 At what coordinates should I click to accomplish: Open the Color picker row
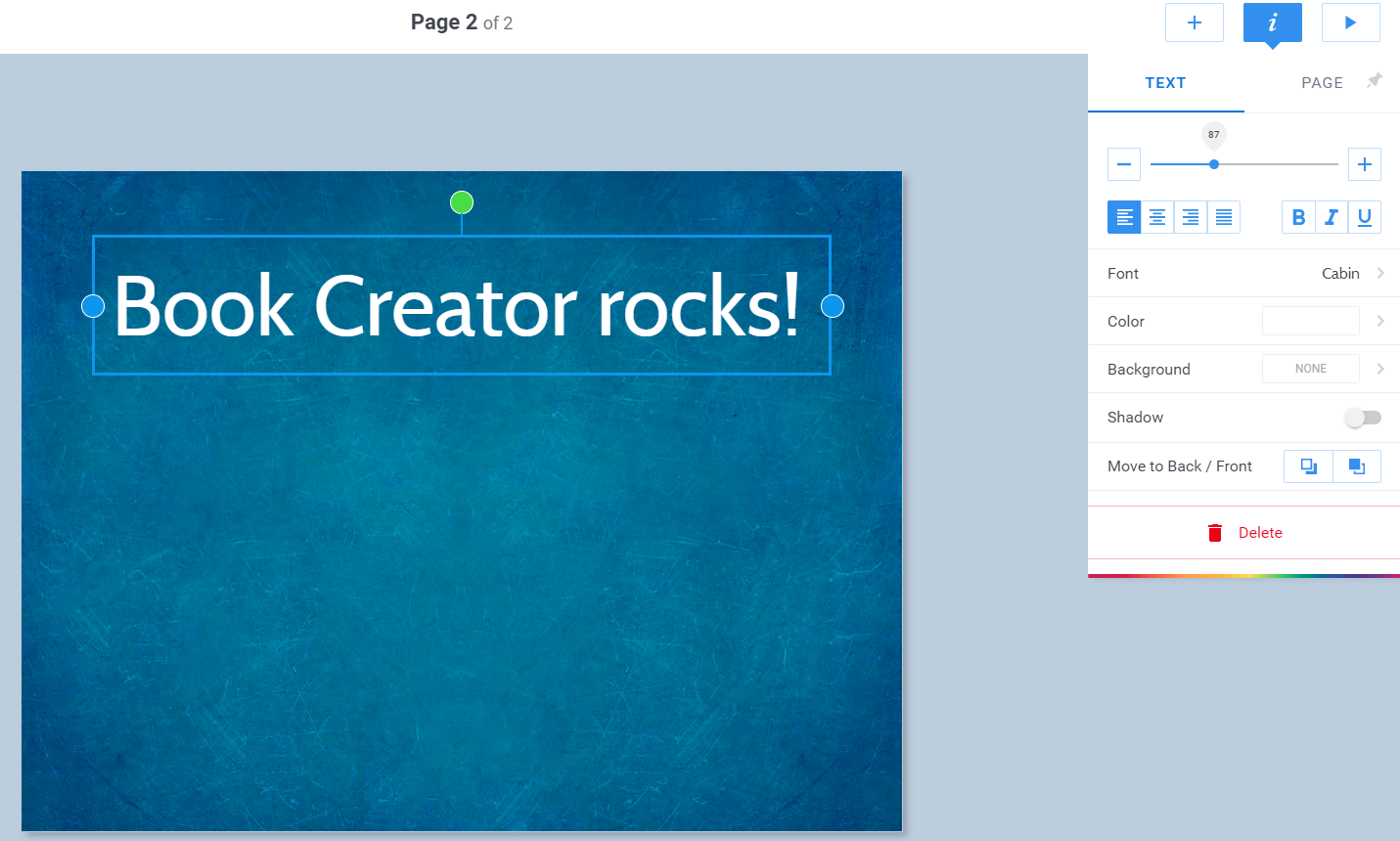tap(1243, 322)
